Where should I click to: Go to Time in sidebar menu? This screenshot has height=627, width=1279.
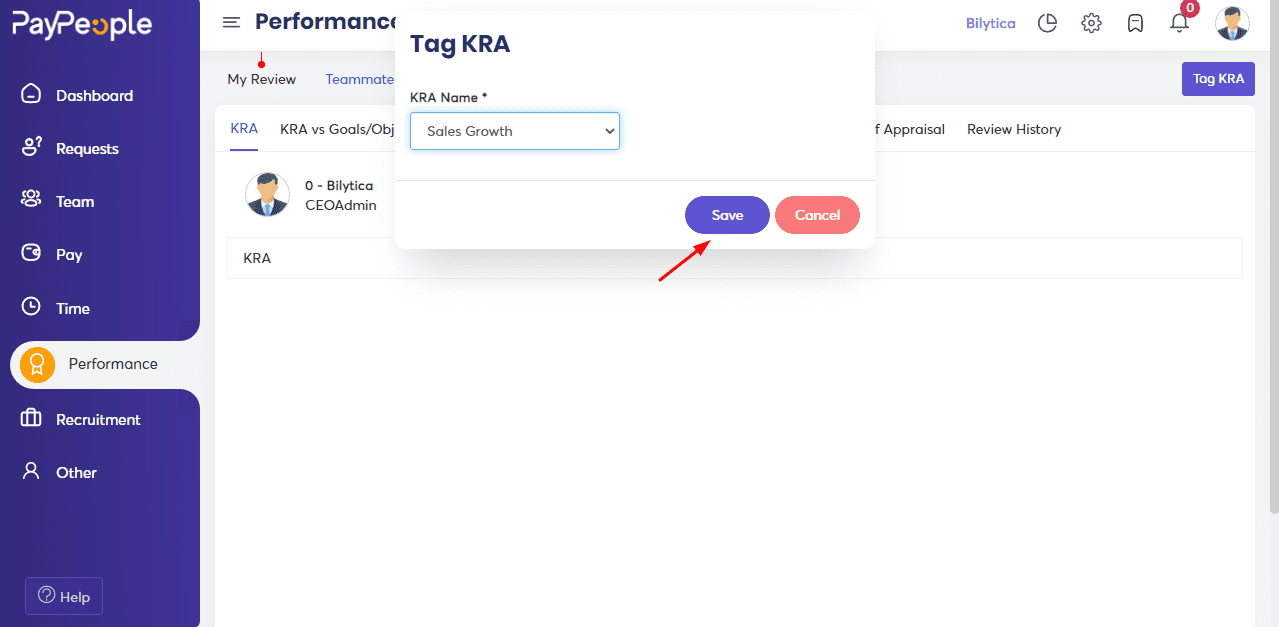[73, 308]
